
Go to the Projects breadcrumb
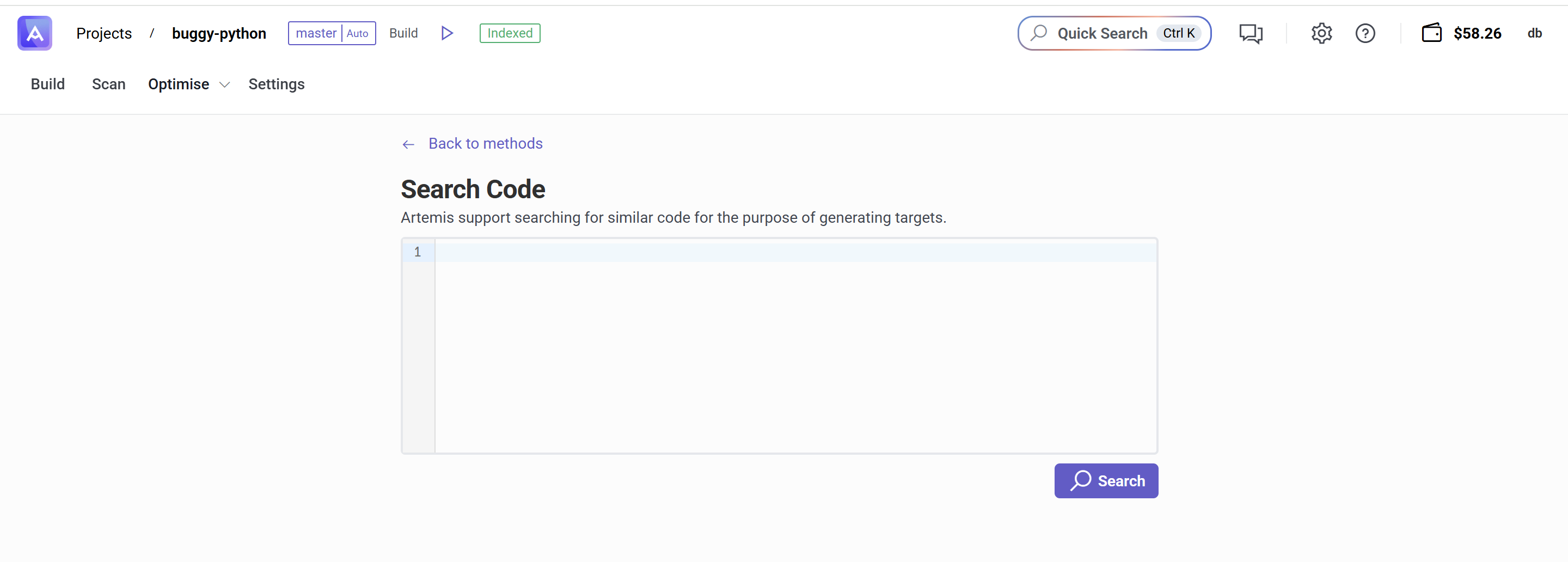(104, 33)
